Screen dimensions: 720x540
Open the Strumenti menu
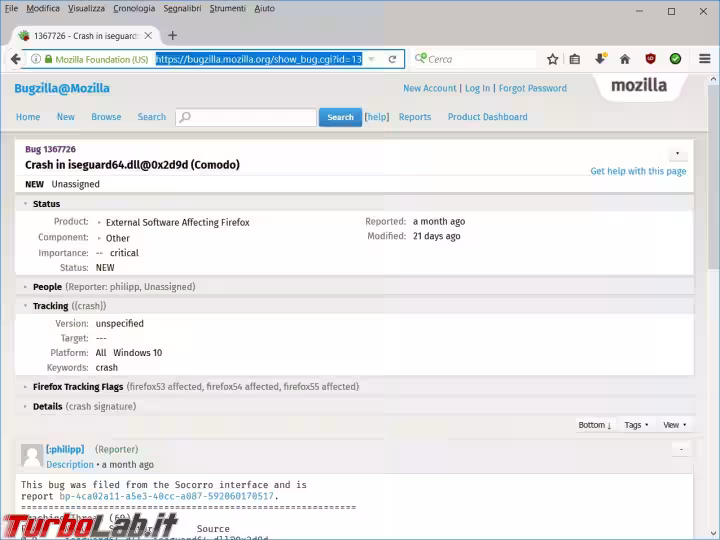click(228, 8)
